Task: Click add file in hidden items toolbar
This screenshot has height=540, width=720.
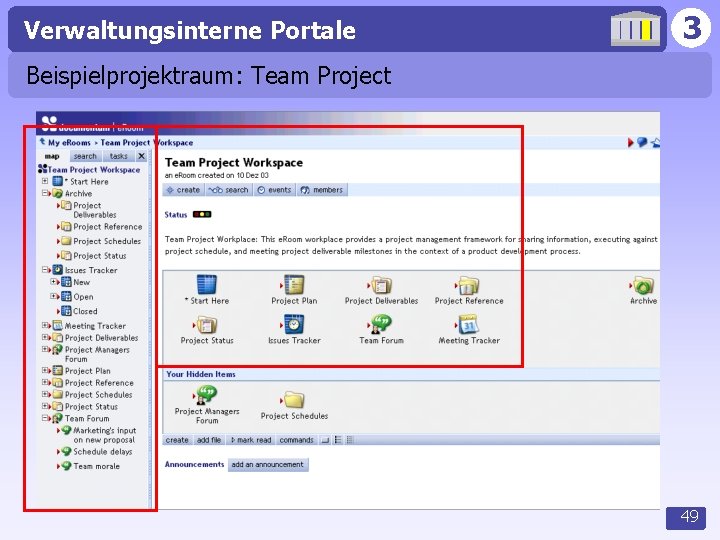Action: coord(209,440)
